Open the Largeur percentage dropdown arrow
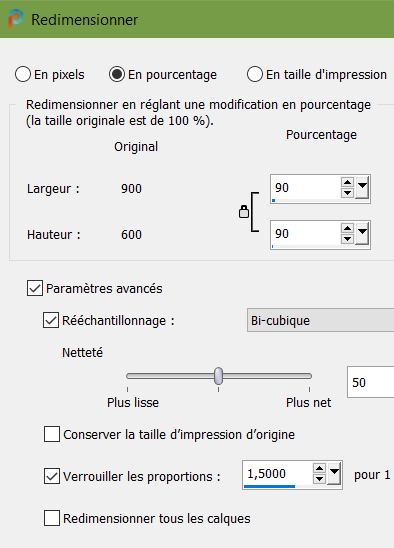Screen dimensions: 394x548 362,188
